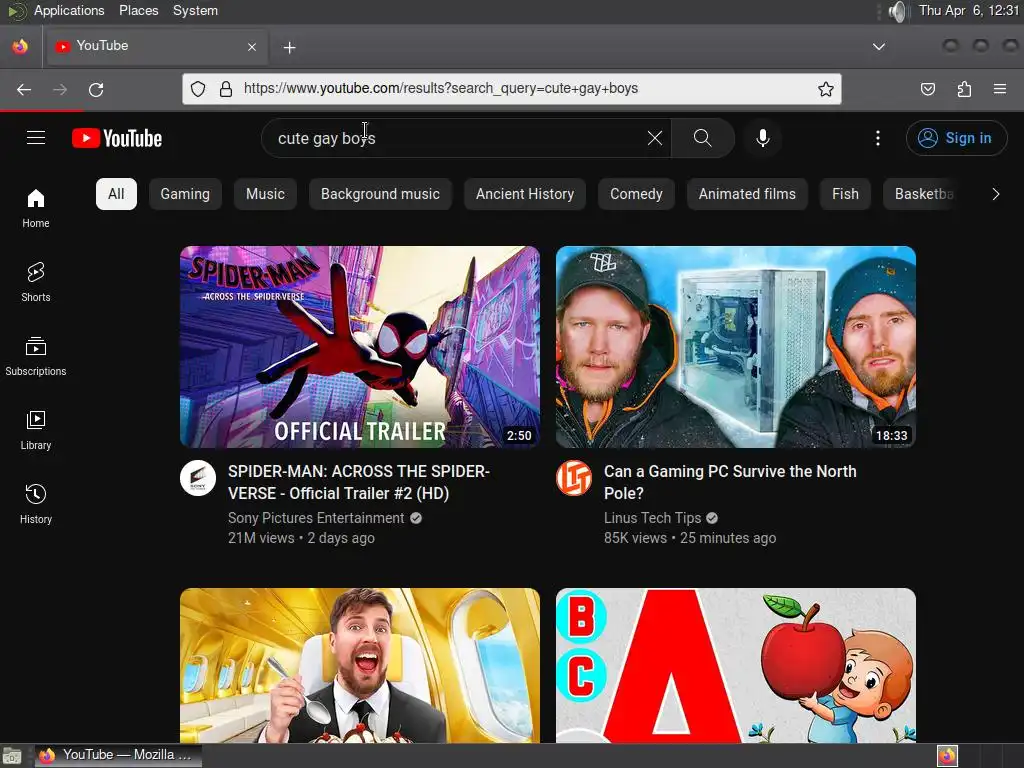This screenshot has height=768, width=1024.
Task: Open the System menu
Action: point(195,10)
